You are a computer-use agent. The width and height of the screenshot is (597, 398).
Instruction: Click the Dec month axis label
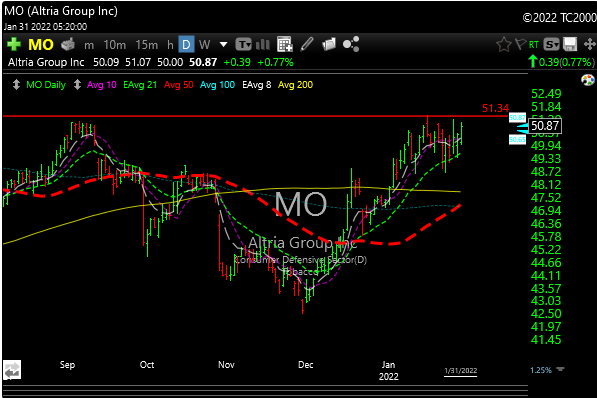pos(305,365)
